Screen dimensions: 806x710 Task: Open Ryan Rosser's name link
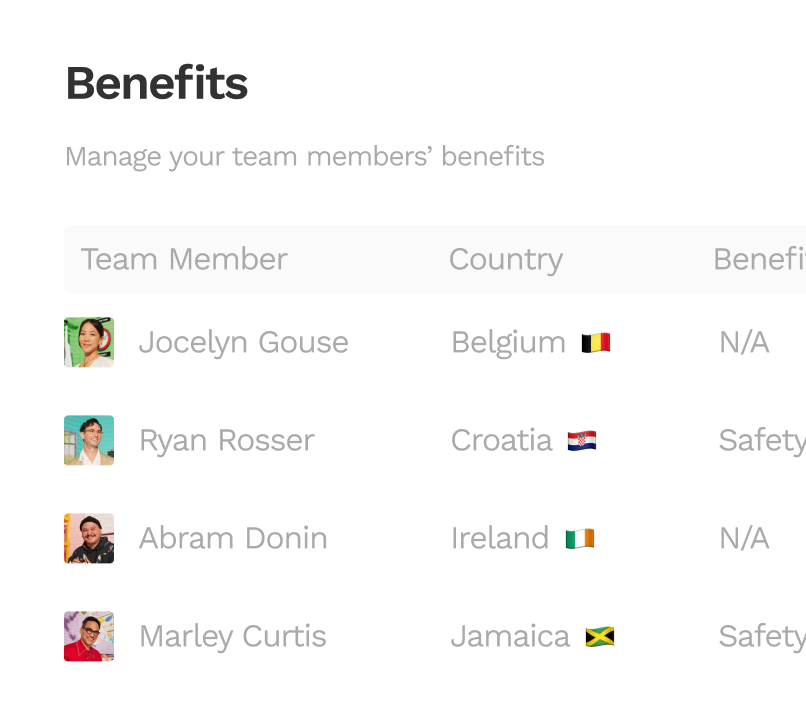pos(226,440)
